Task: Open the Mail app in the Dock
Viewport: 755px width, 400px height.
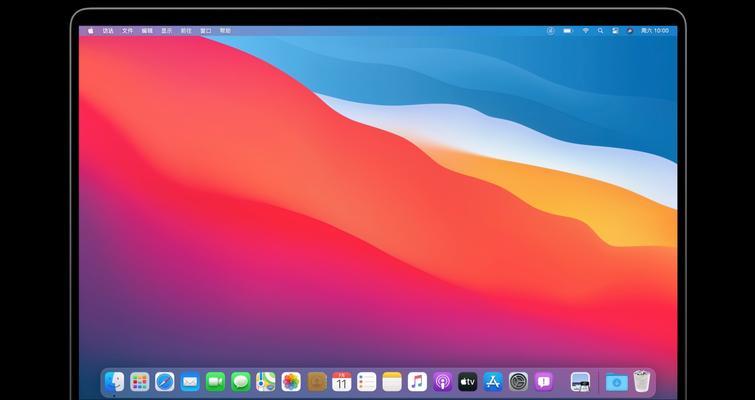Action: (190, 382)
